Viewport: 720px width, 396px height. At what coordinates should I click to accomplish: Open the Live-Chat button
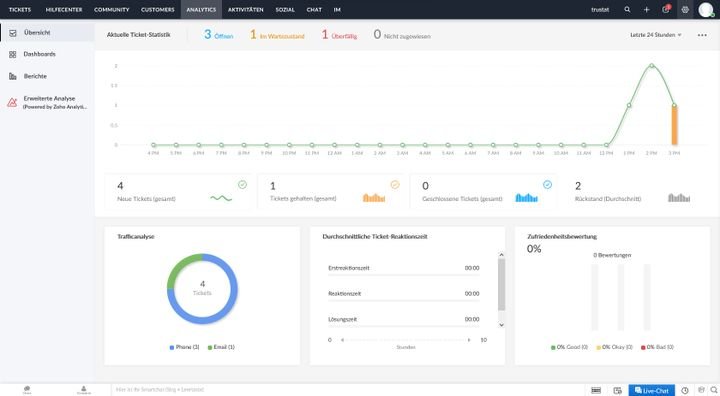point(652,390)
